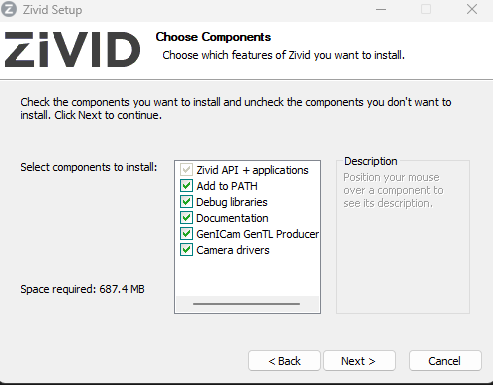Image resolution: width=493 pixels, height=385 pixels.
Task: Click the large ZIVID brand logo
Action: coord(72,50)
